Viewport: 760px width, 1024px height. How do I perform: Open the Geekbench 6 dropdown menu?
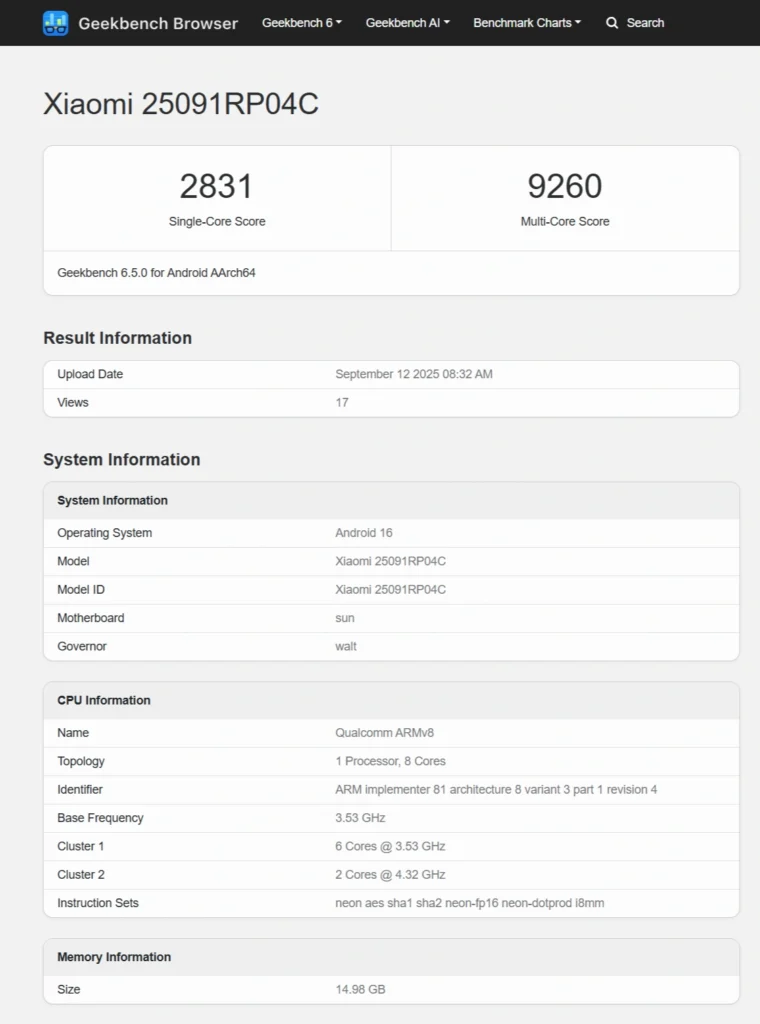point(302,23)
